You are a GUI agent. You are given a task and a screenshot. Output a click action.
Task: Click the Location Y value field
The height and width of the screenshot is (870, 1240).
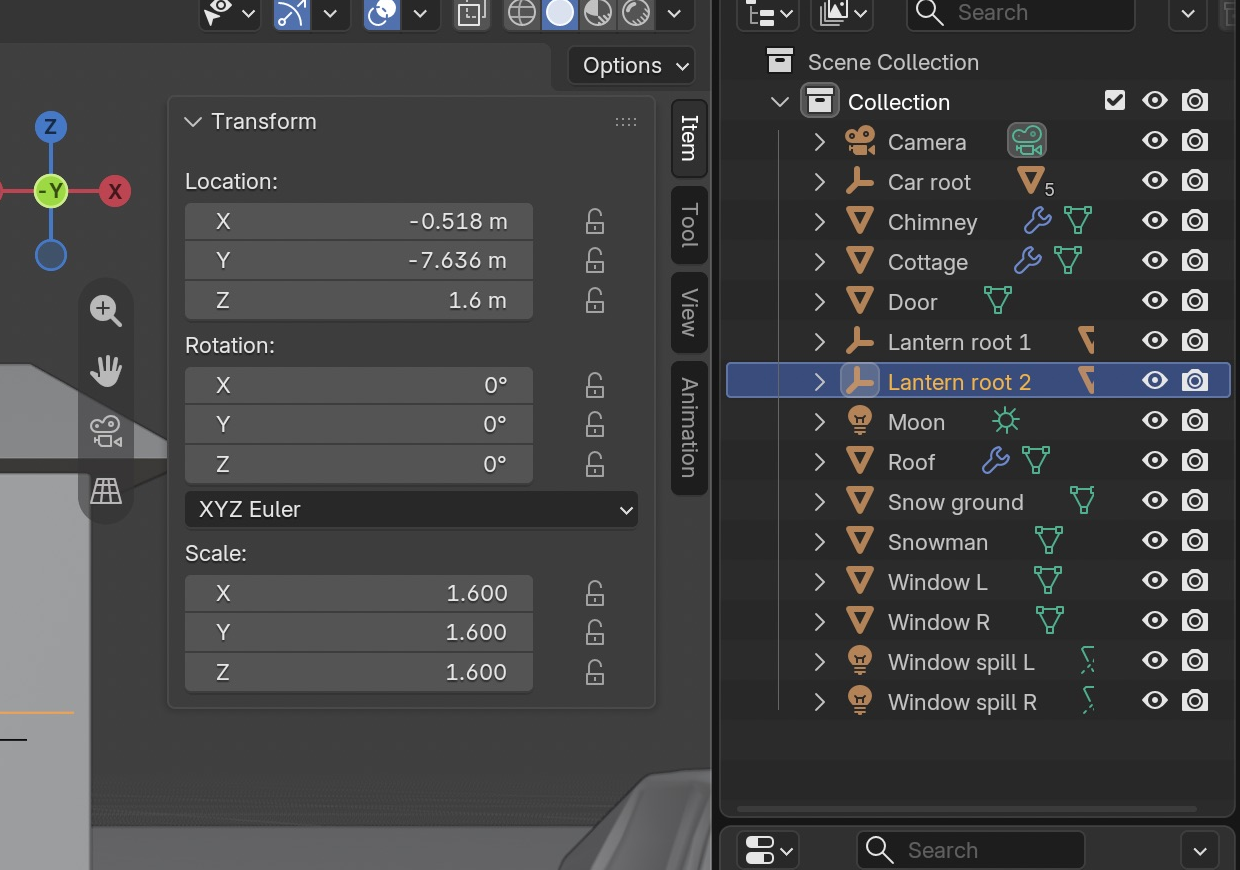359,261
